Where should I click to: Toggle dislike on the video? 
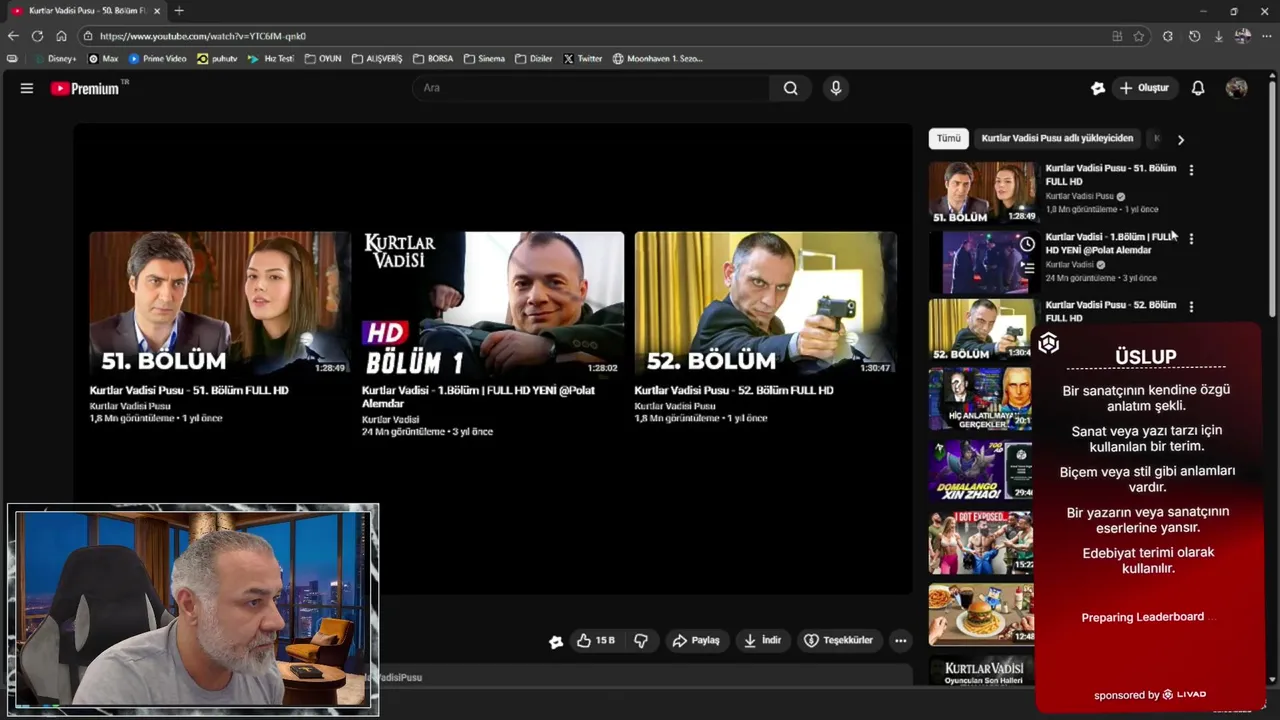pos(641,641)
